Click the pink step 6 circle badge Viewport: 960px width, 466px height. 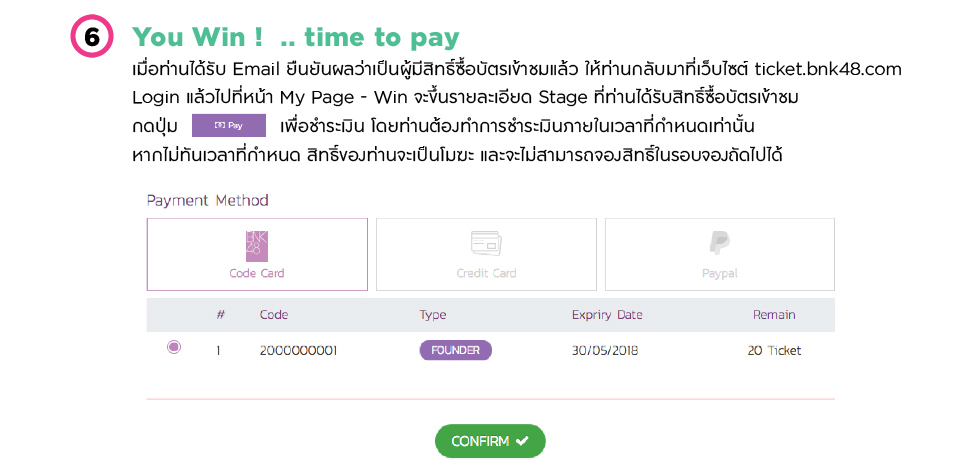click(x=92, y=38)
